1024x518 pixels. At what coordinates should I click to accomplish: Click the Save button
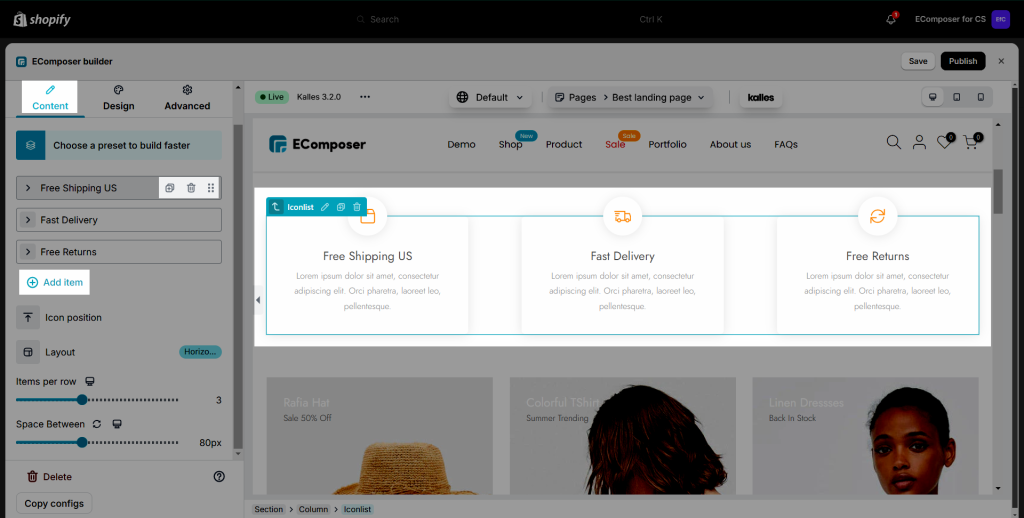coord(918,61)
